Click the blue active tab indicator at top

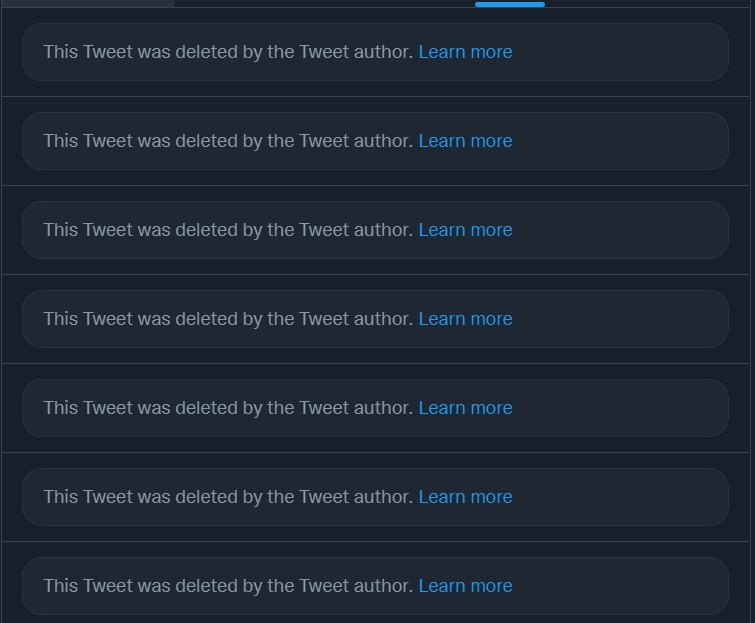tap(510, 4)
